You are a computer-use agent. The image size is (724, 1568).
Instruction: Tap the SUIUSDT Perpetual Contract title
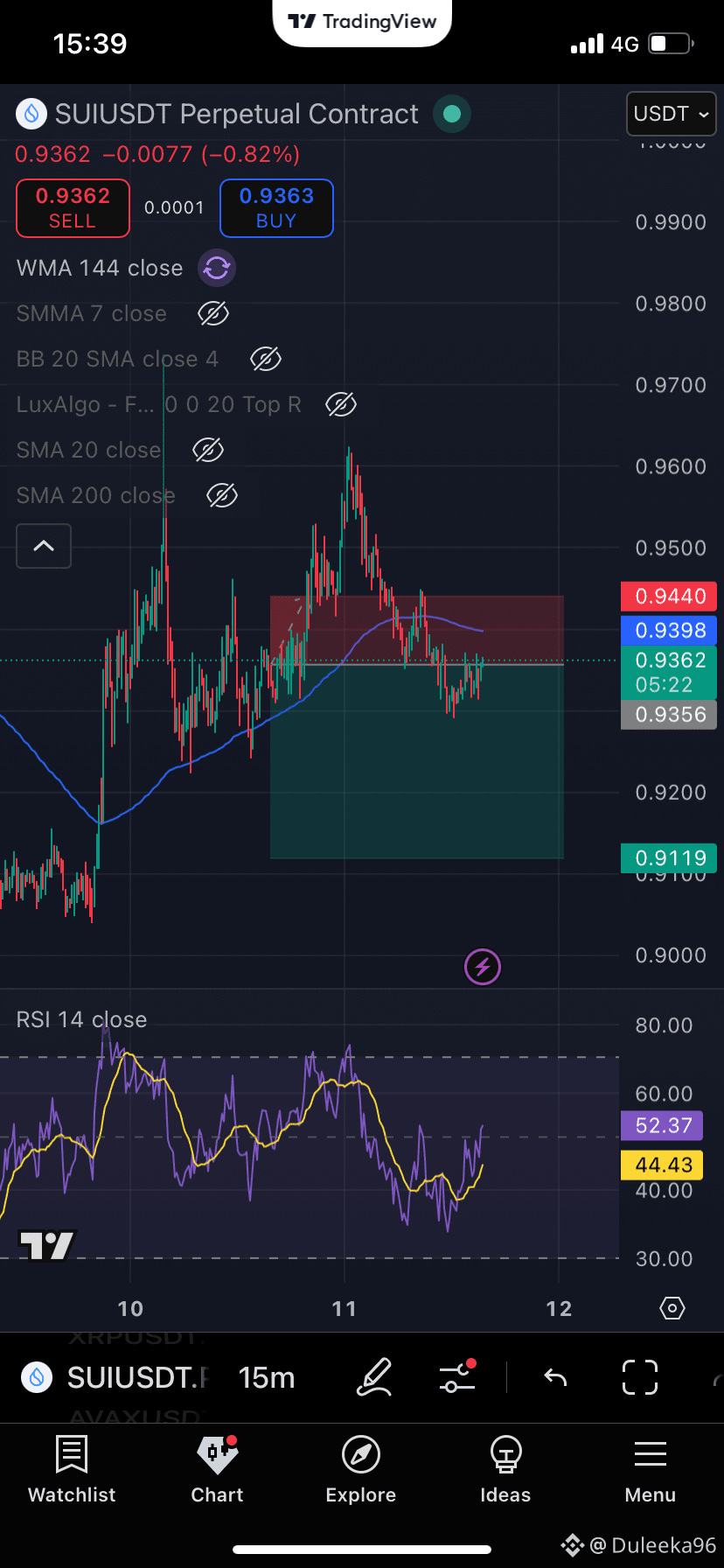point(237,114)
